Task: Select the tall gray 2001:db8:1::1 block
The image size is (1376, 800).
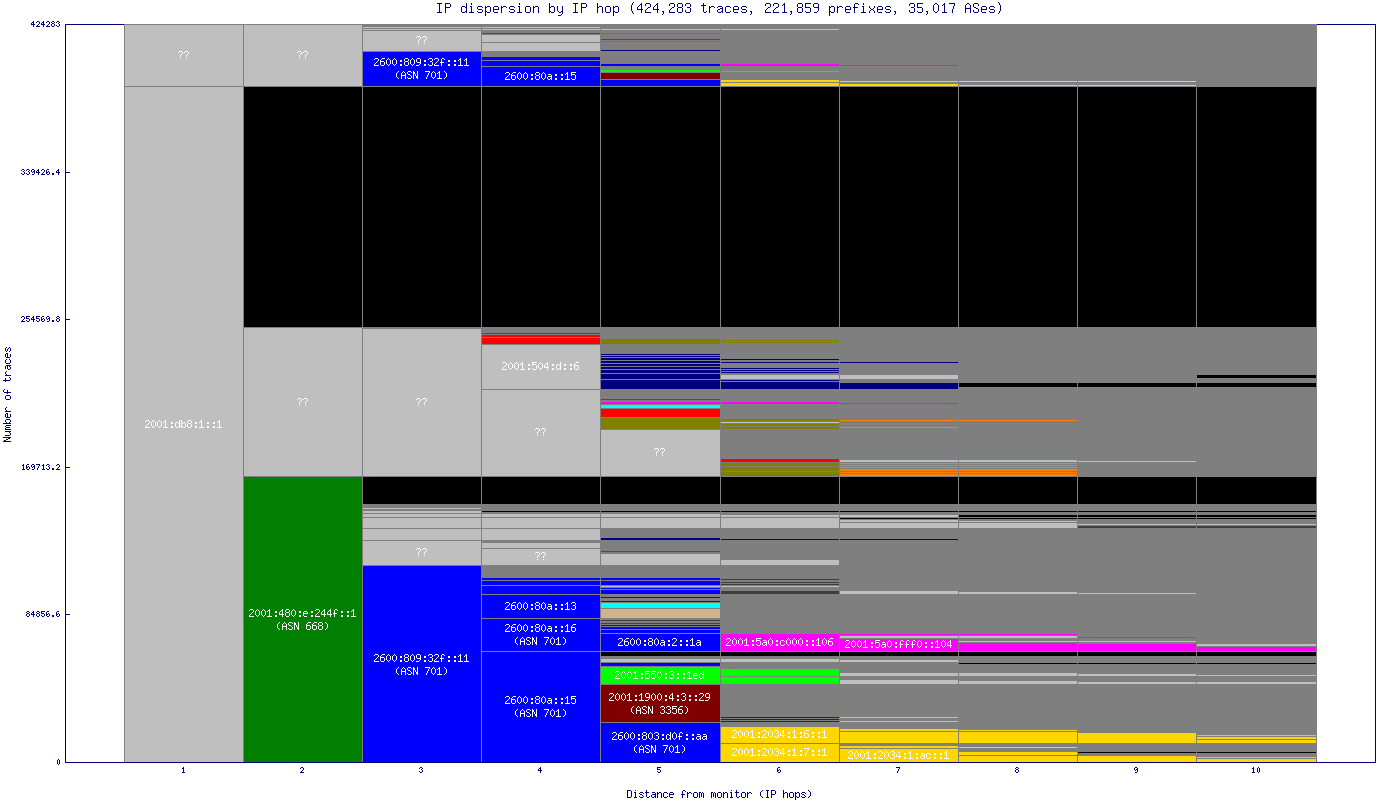Action: click(x=184, y=424)
